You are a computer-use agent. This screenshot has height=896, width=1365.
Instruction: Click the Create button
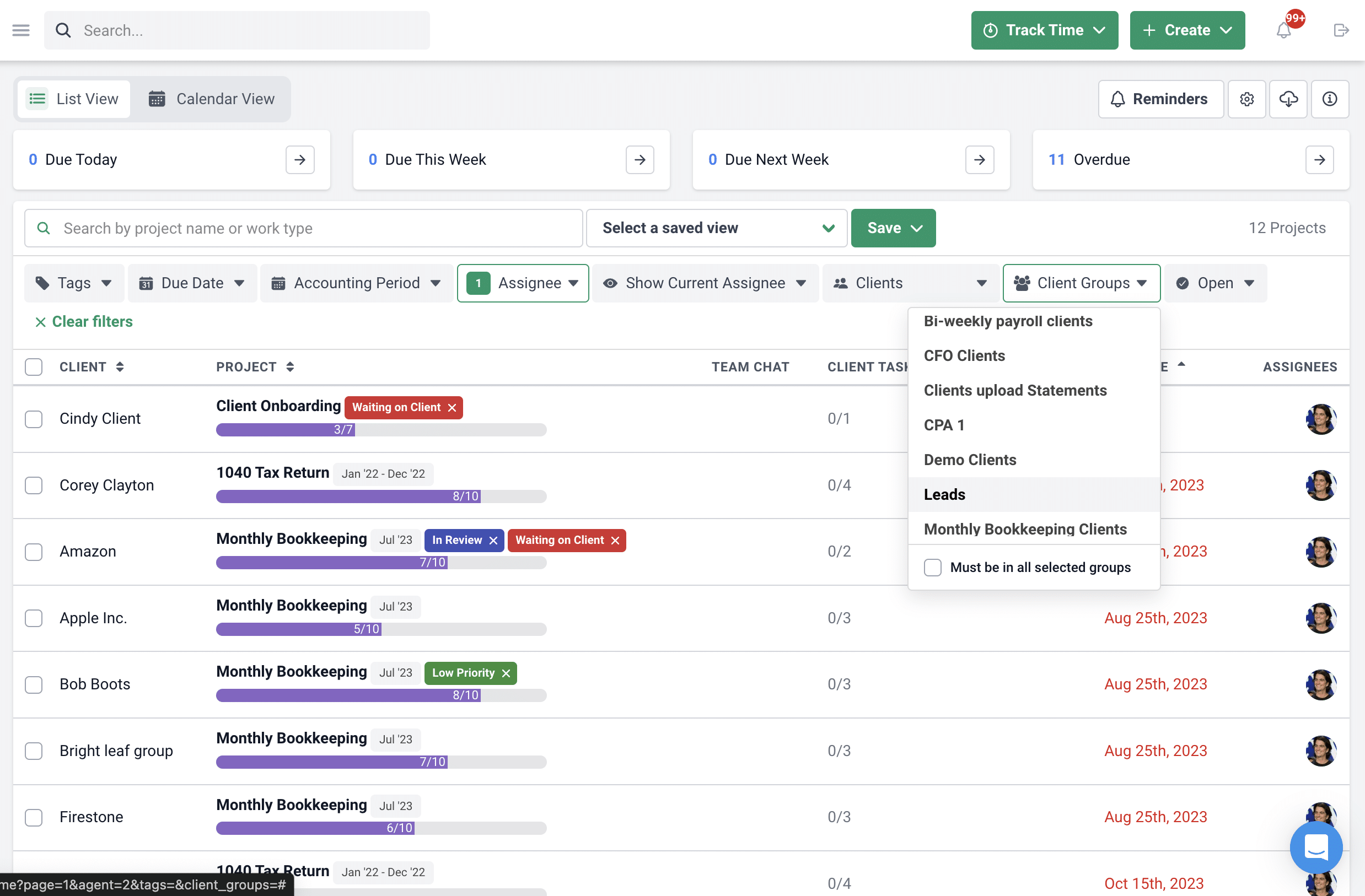[1187, 30]
